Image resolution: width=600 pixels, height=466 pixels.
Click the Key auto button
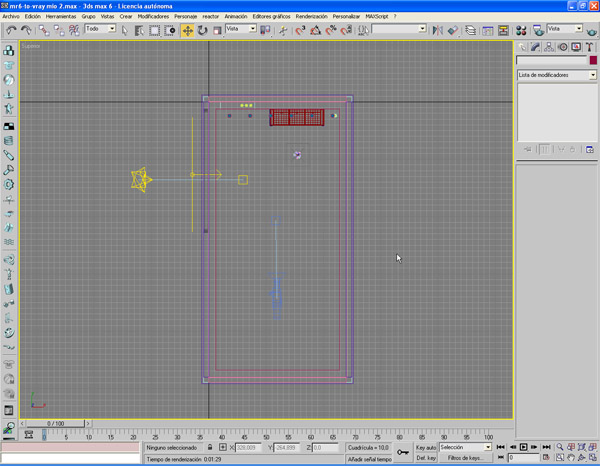coord(426,447)
